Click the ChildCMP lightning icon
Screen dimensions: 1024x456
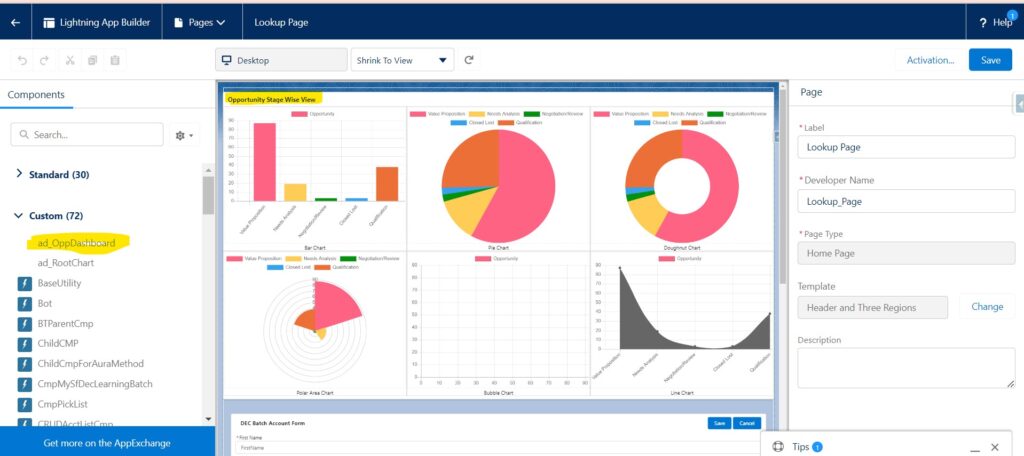[25, 344]
